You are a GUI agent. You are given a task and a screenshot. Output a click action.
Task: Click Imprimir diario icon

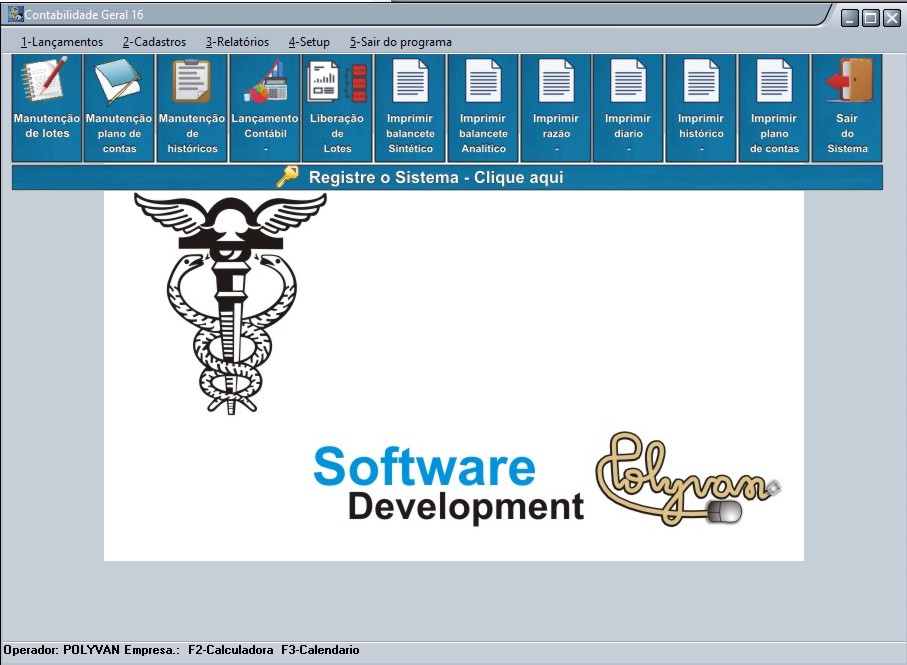pos(628,108)
